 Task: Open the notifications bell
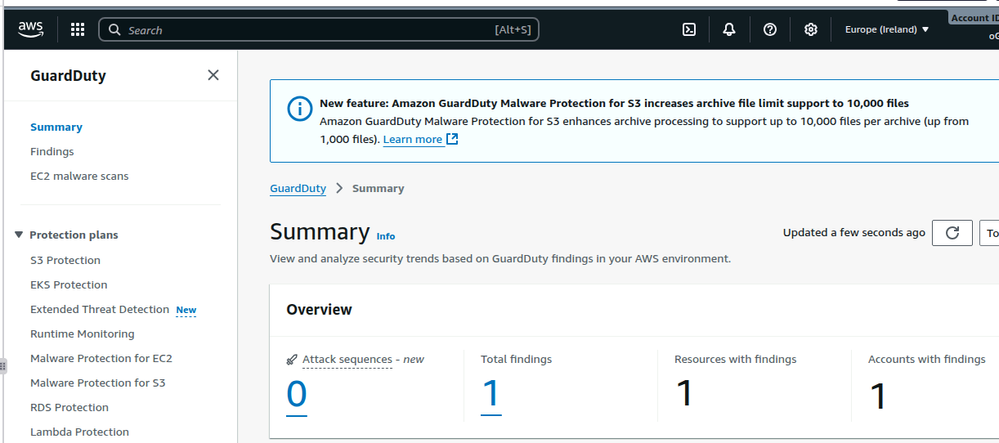pyautogui.click(x=729, y=30)
